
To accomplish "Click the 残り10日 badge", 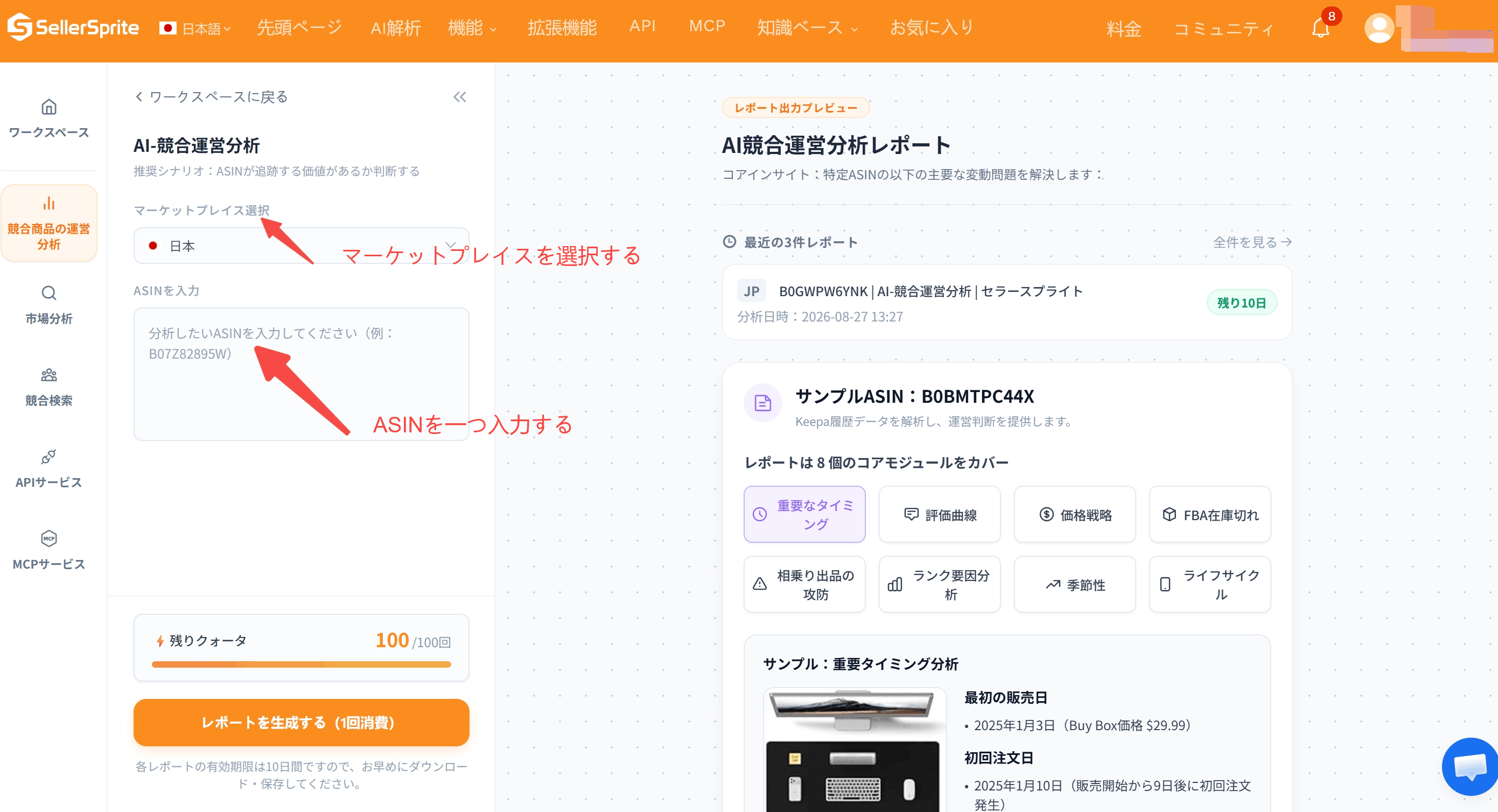I will coord(1242,303).
